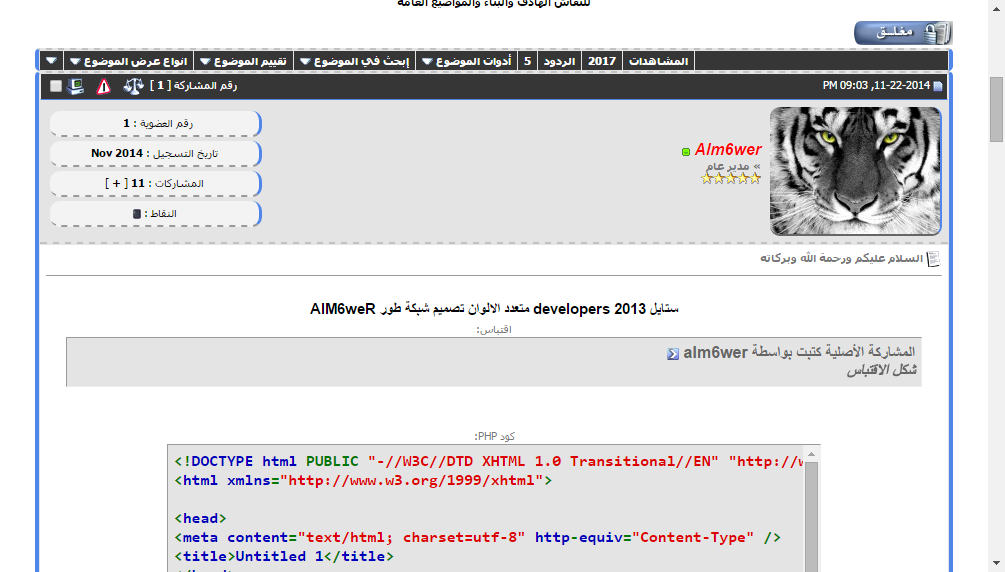Viewport: 1005px width, 572px height.
Task: Click the five gold rank stars
Action: (x=731, y=178)
